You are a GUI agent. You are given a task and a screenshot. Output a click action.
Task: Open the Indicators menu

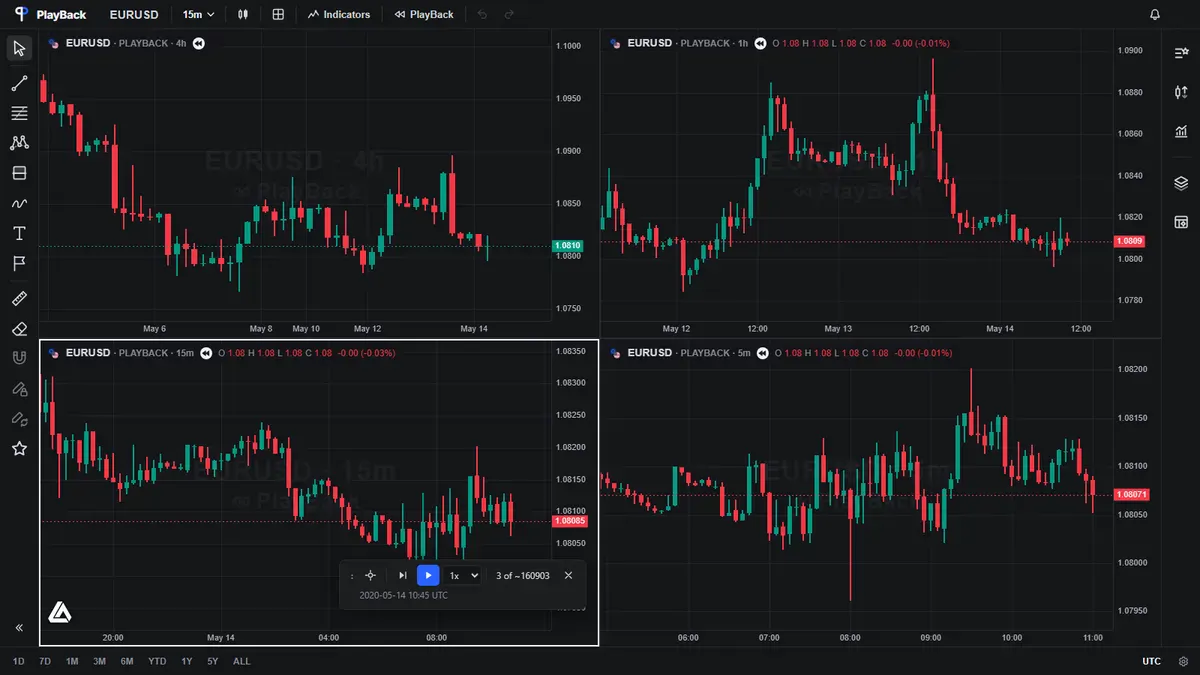point(339,14)
